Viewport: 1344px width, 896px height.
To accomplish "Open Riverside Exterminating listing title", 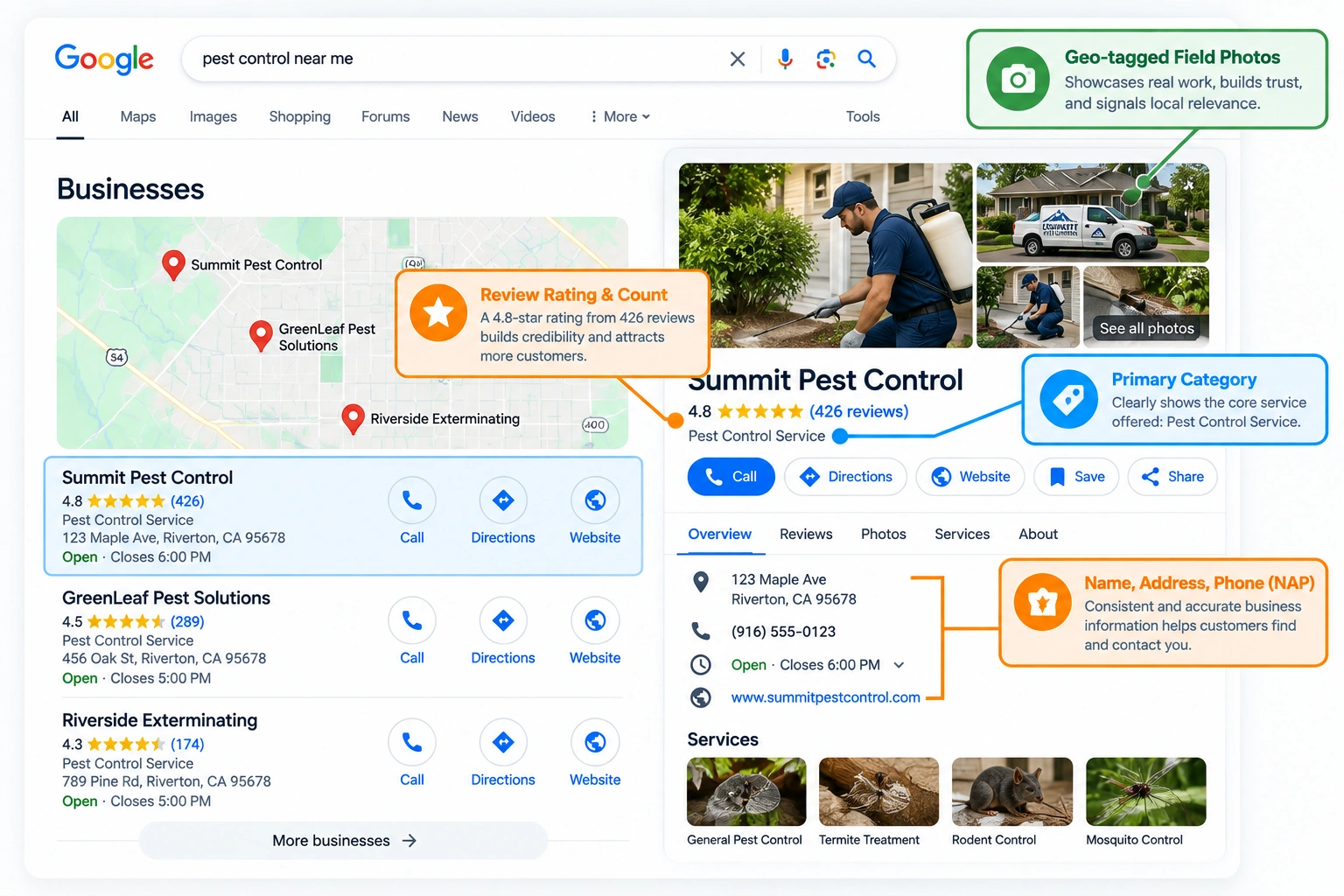I will point(160,720).
